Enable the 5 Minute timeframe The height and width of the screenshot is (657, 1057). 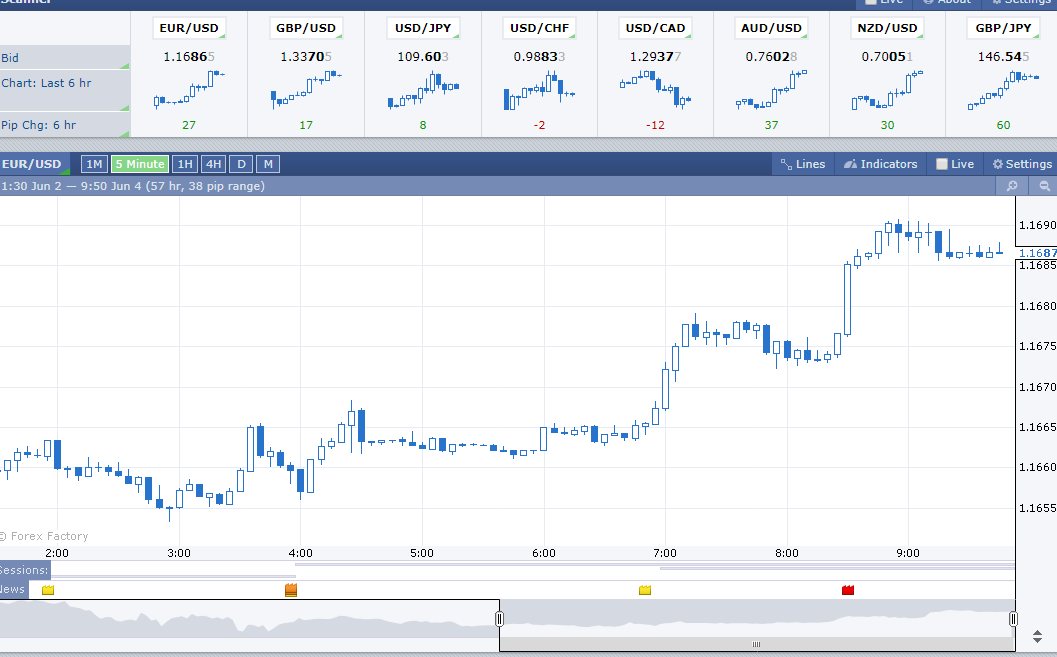[x=140, y=163]
